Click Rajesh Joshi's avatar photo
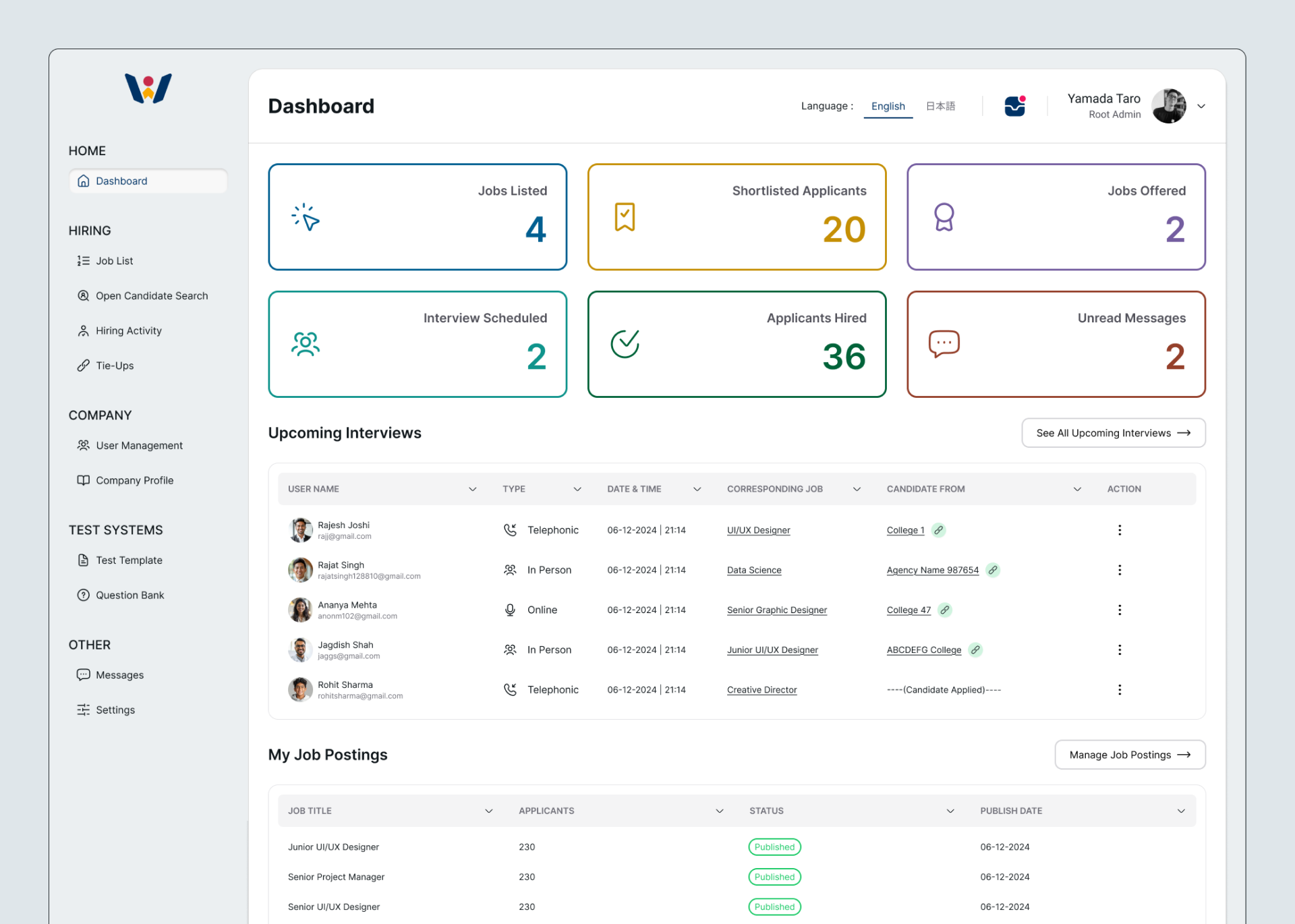This screenshot has width=1295, height=924. coord(300,530)
